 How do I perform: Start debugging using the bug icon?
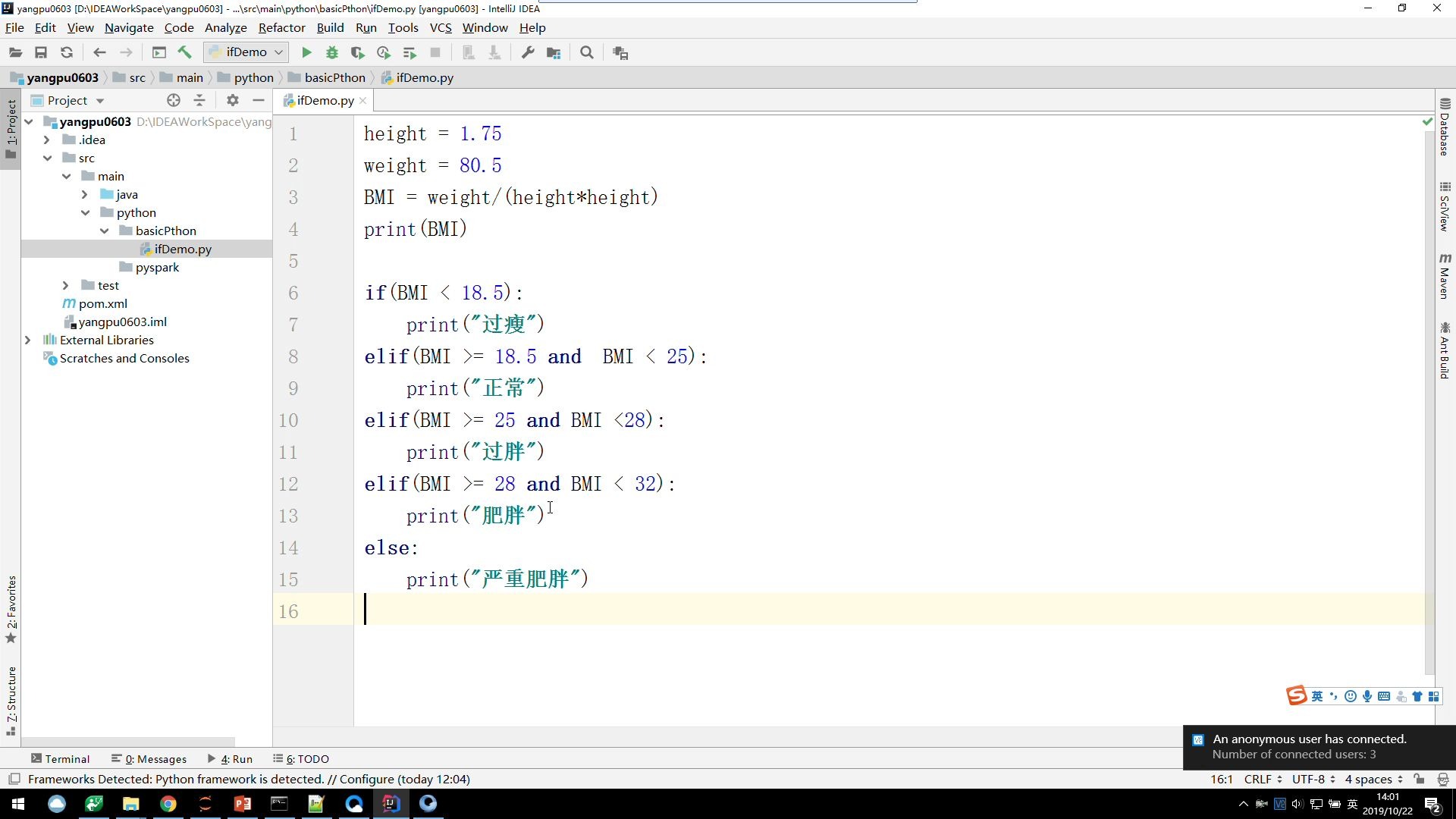click(x=331, y=52)
